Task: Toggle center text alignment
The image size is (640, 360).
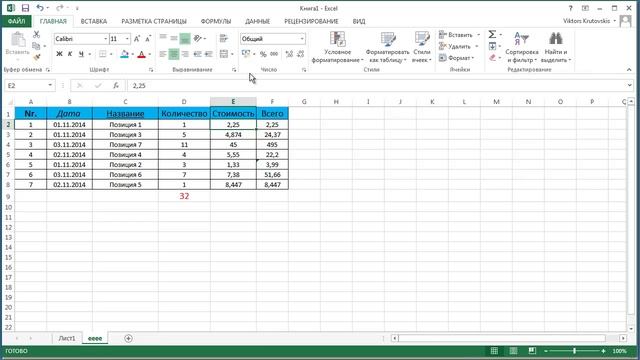Action: [x=174, y=54]
